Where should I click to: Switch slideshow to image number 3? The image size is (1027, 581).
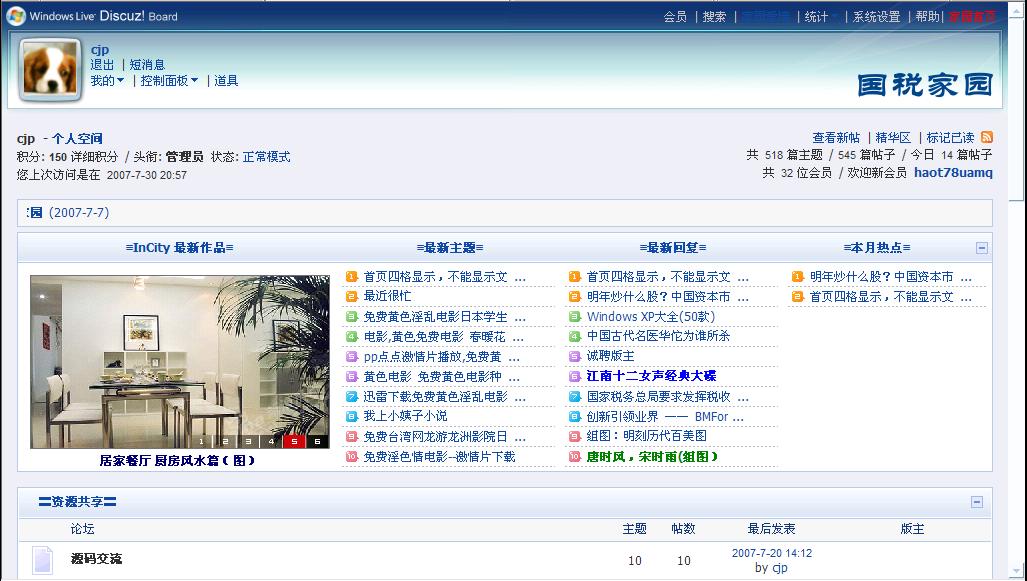(x=246, y=441)
